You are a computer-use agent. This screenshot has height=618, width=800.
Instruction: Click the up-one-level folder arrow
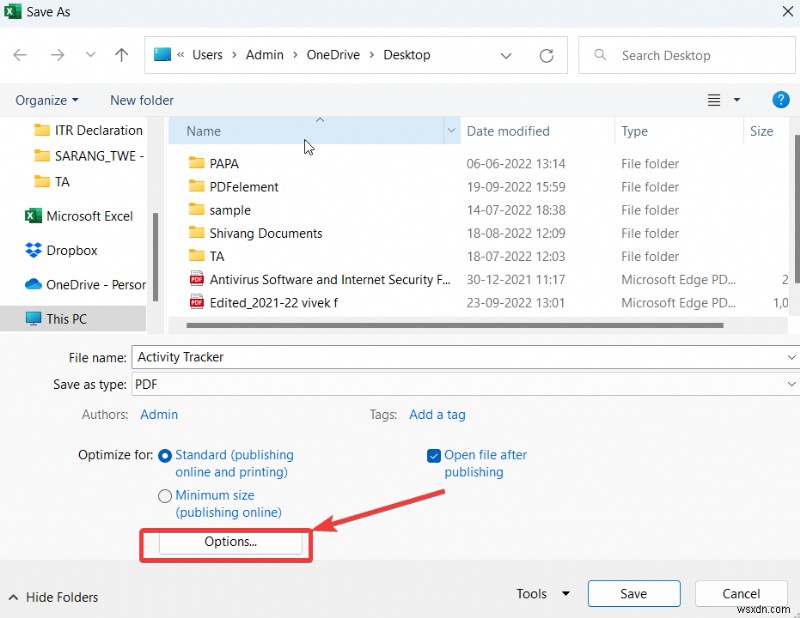point(121,55)
